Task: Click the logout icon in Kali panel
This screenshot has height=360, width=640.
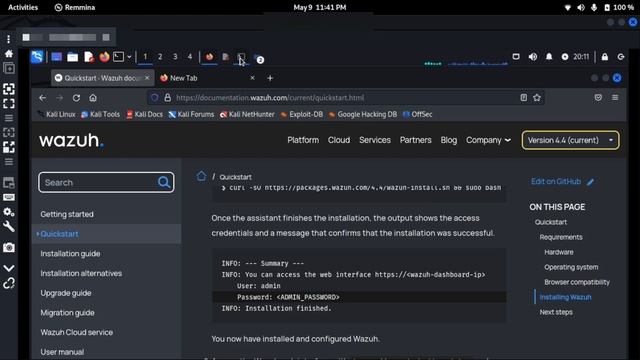Action: point(621,57)
